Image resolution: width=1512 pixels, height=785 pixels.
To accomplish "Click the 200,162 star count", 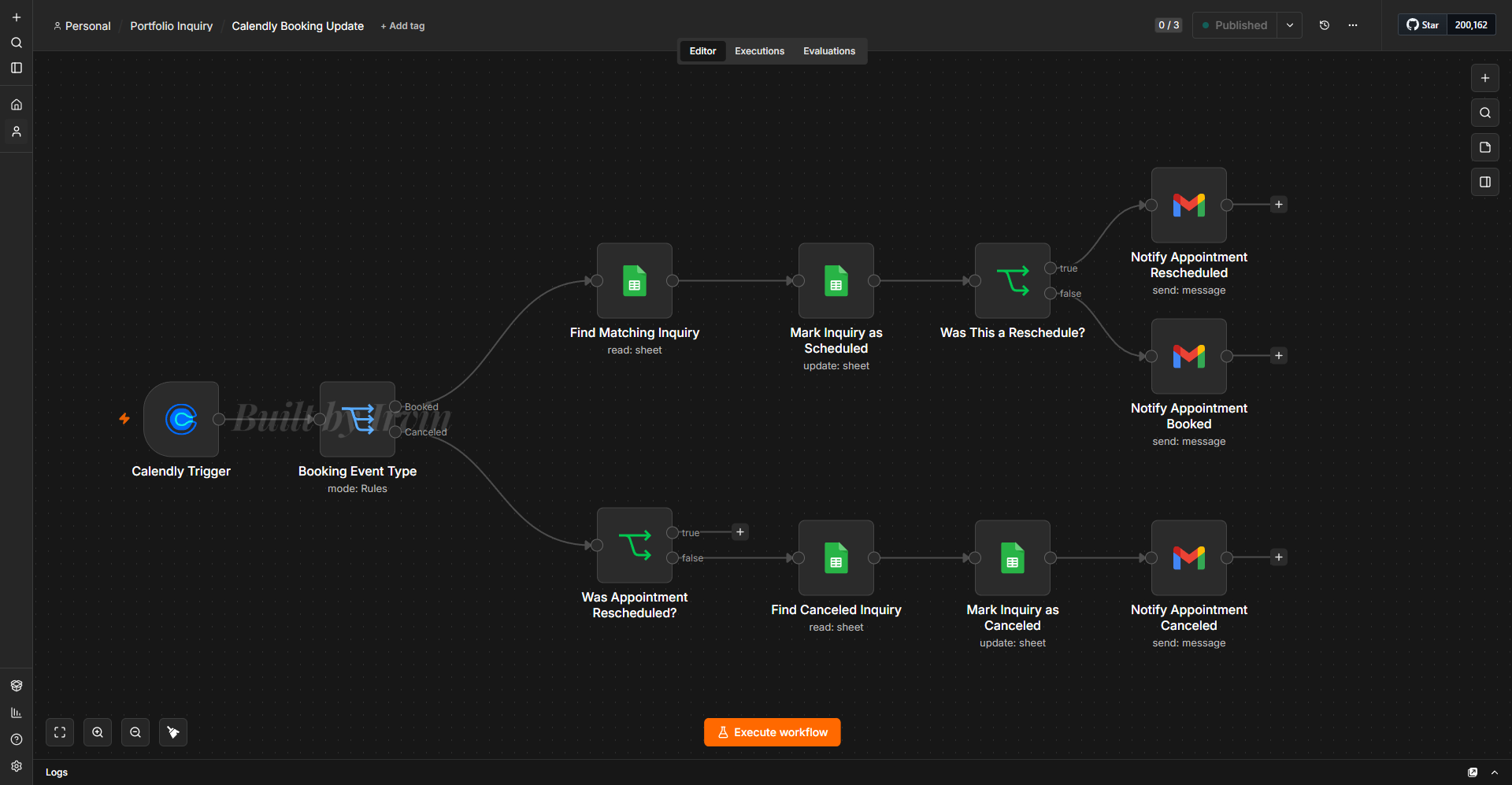I will point(1471,25).
